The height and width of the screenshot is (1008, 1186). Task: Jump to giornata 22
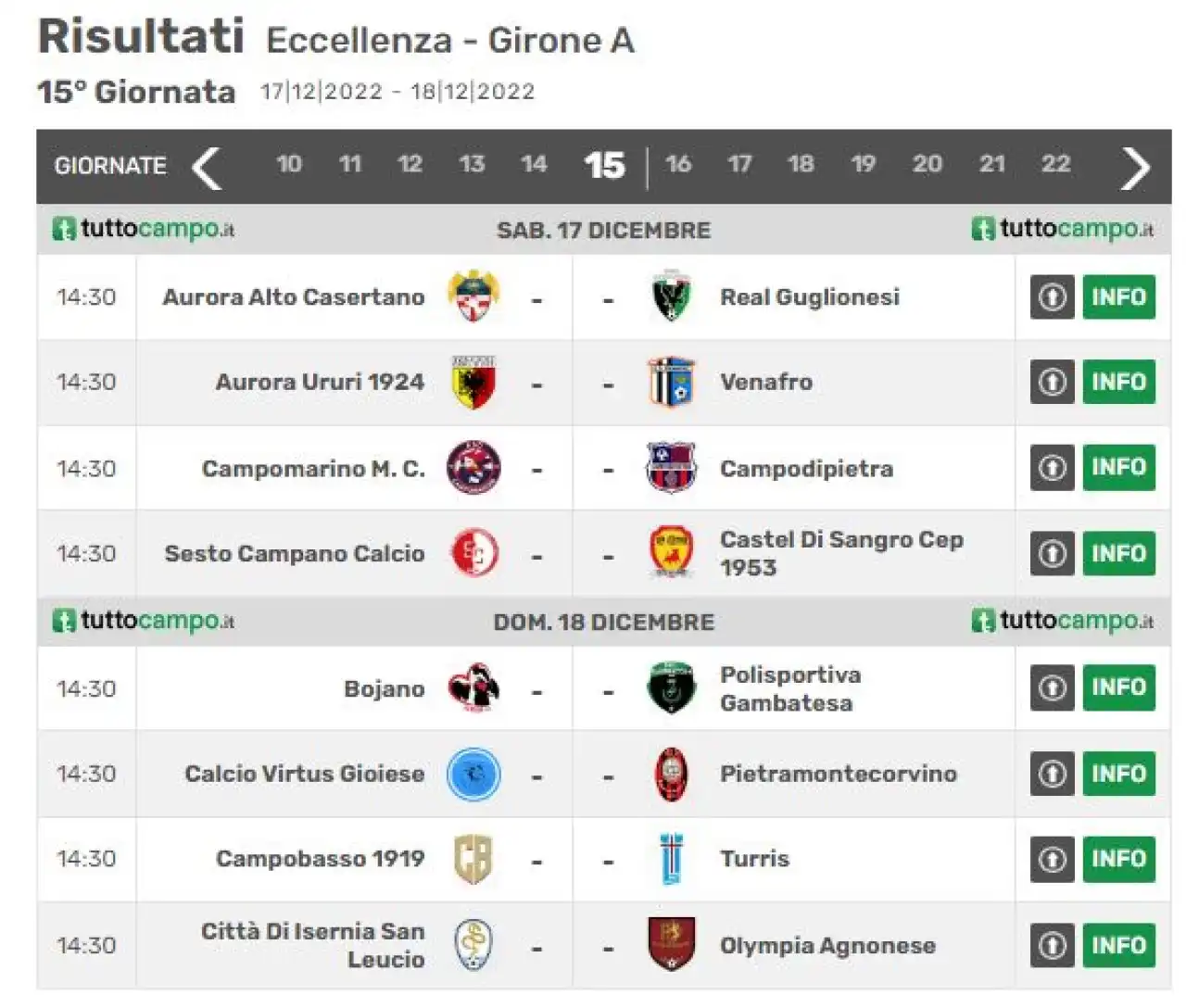1055,164
